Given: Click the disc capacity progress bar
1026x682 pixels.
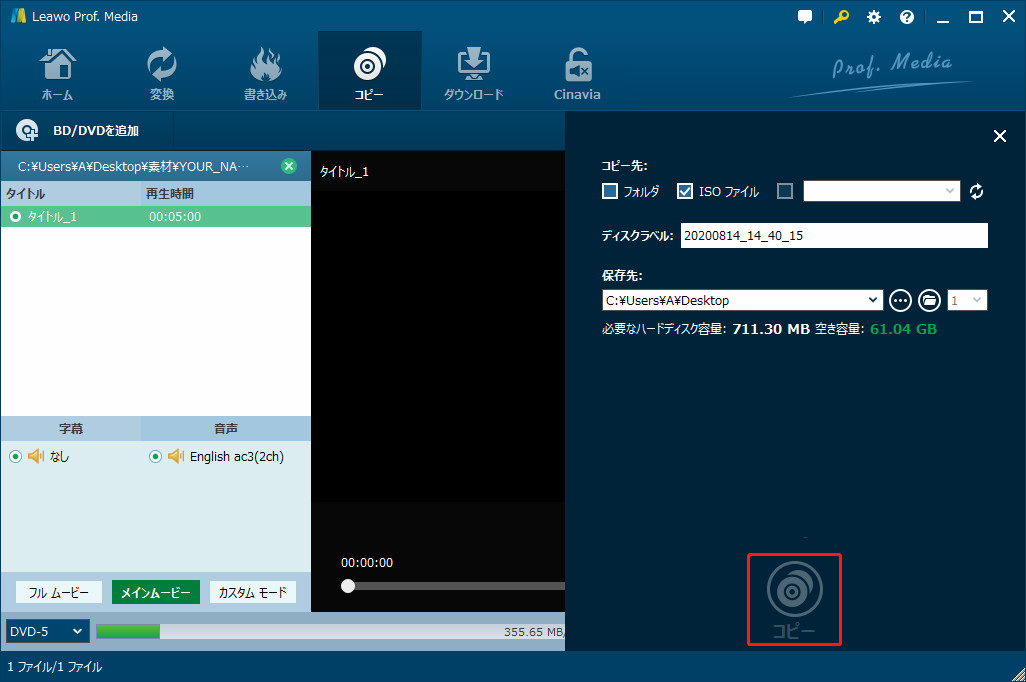Looking at the screenshot, I should coord(330,632).
